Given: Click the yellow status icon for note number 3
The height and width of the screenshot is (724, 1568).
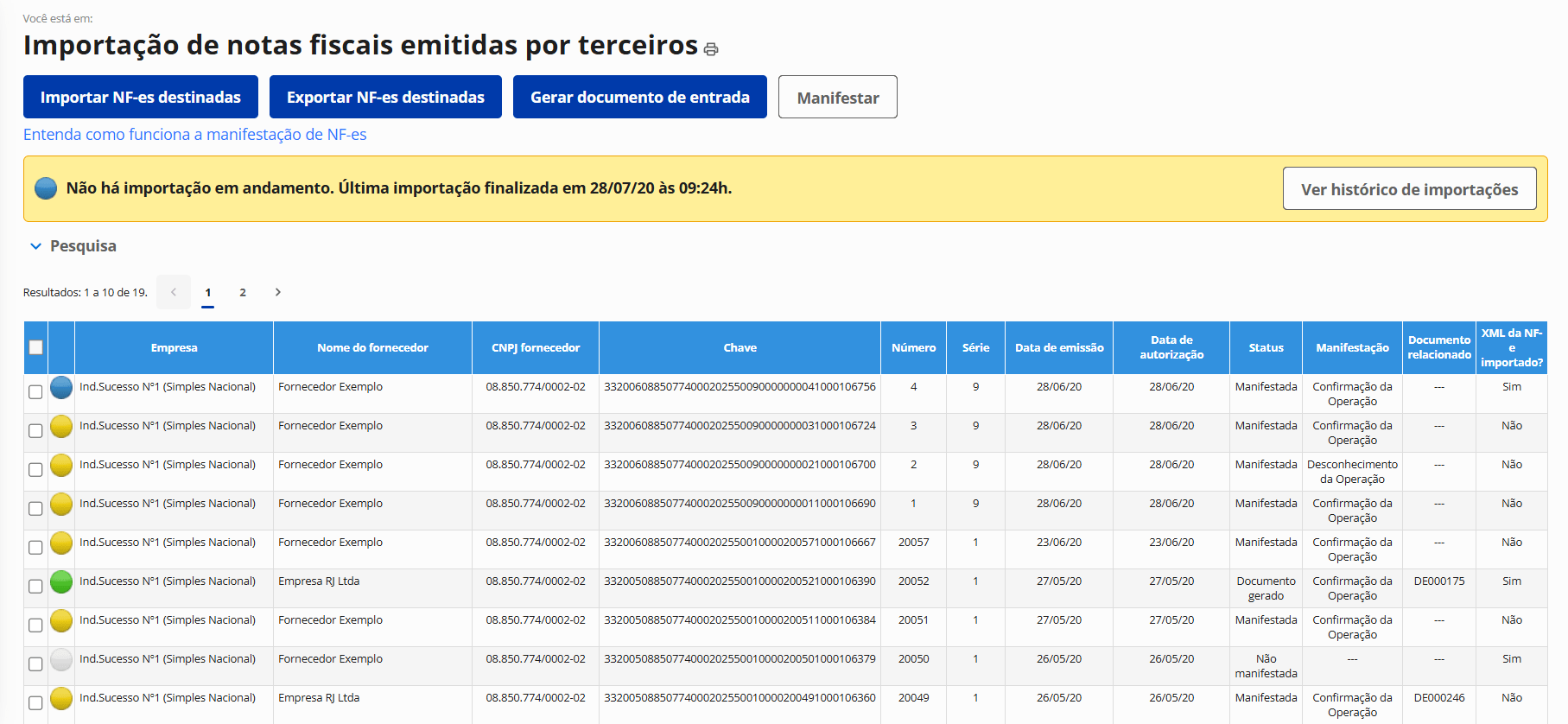Looking at the screenshot, I should click(x=61, y=427).
